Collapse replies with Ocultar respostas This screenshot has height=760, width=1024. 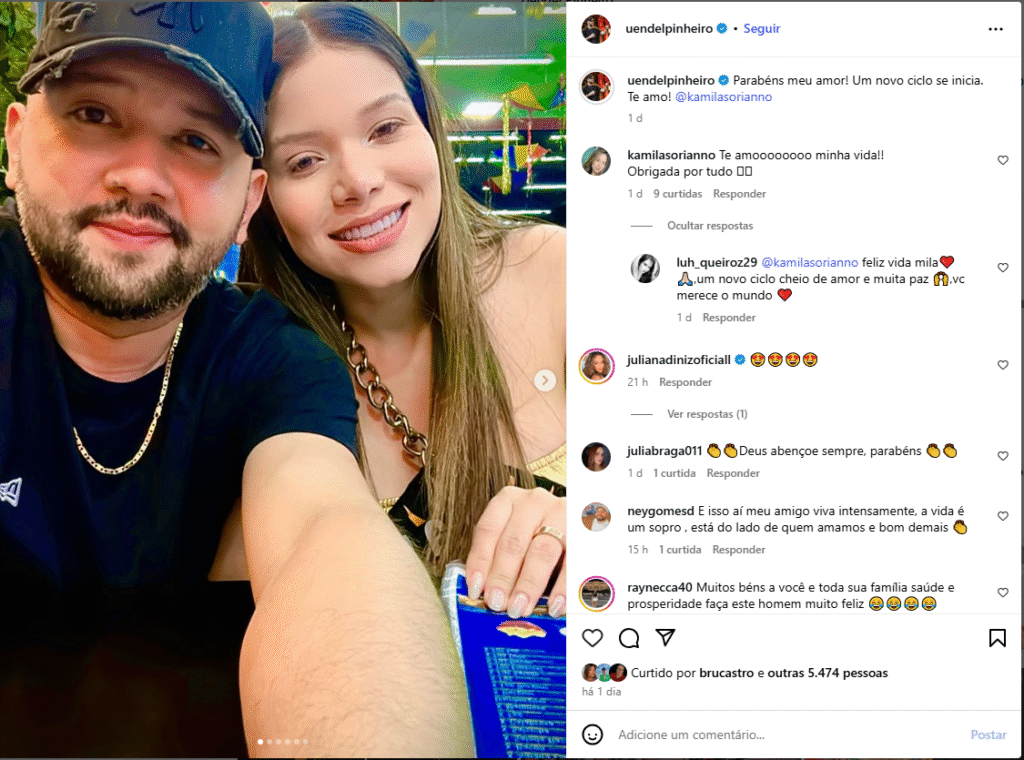click(x=710, y=225)
